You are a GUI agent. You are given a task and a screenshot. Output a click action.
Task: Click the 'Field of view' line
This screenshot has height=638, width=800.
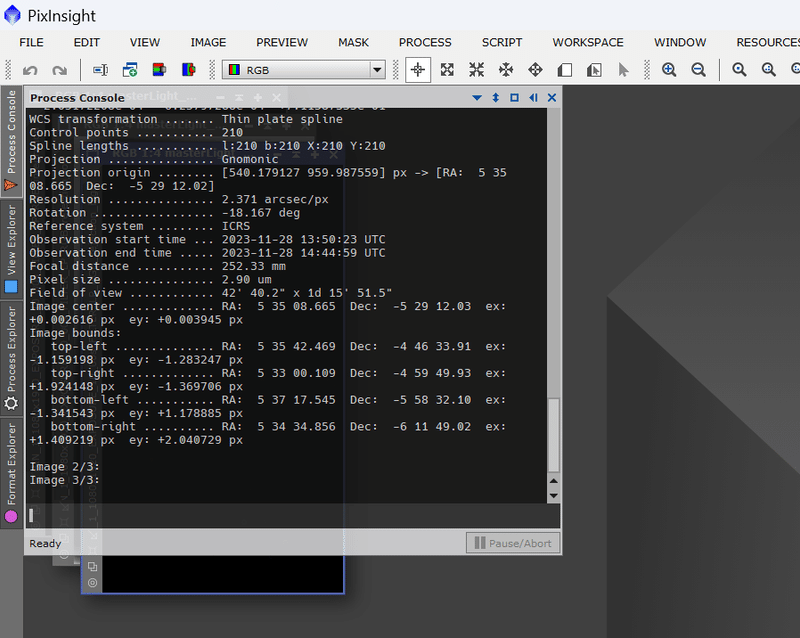(210, 293)
